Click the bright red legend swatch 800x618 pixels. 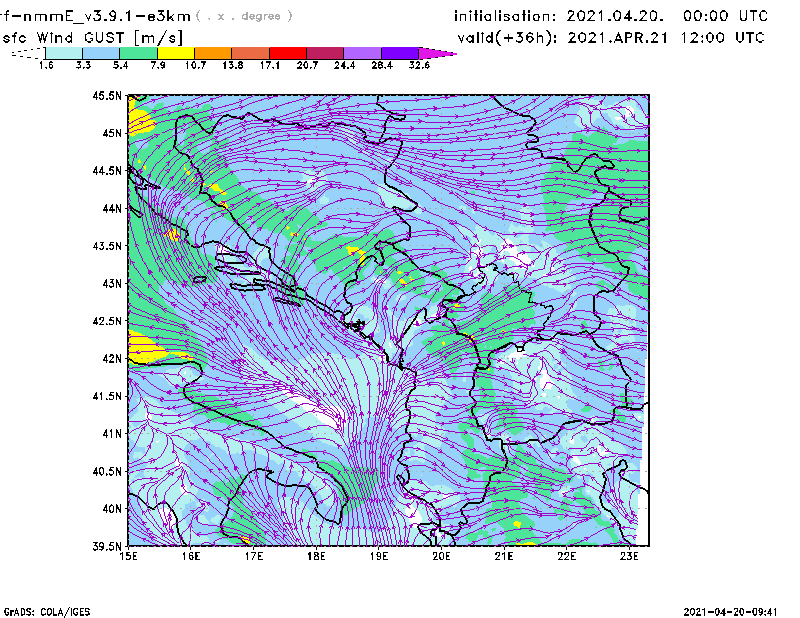coord(288,53)
